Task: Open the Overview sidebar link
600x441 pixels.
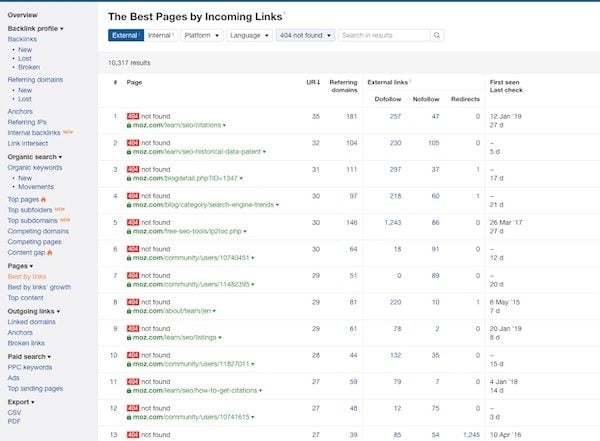Action: point(23,15)
